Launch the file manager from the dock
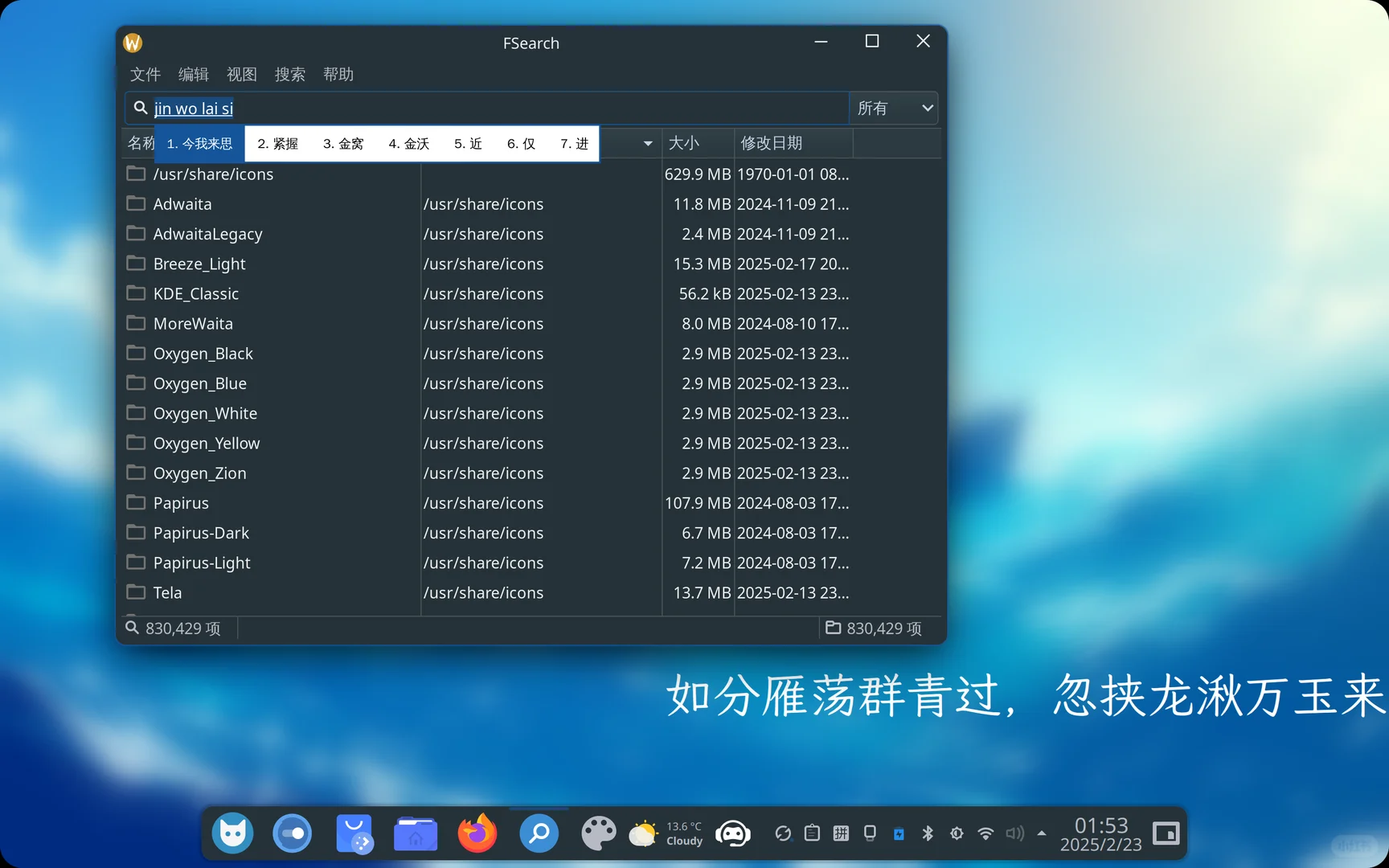 pos(416,833)
